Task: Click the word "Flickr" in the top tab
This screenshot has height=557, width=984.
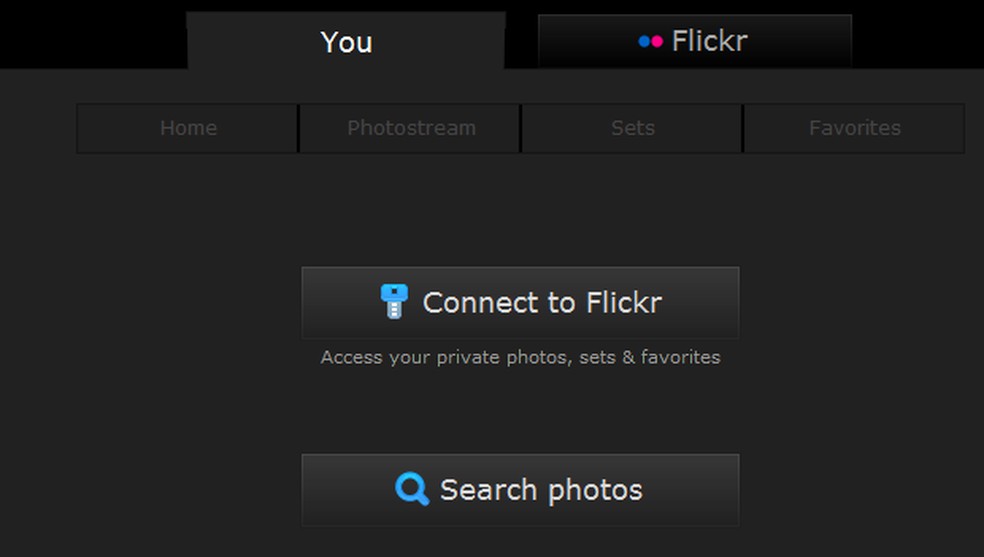Action: [709, 41]
